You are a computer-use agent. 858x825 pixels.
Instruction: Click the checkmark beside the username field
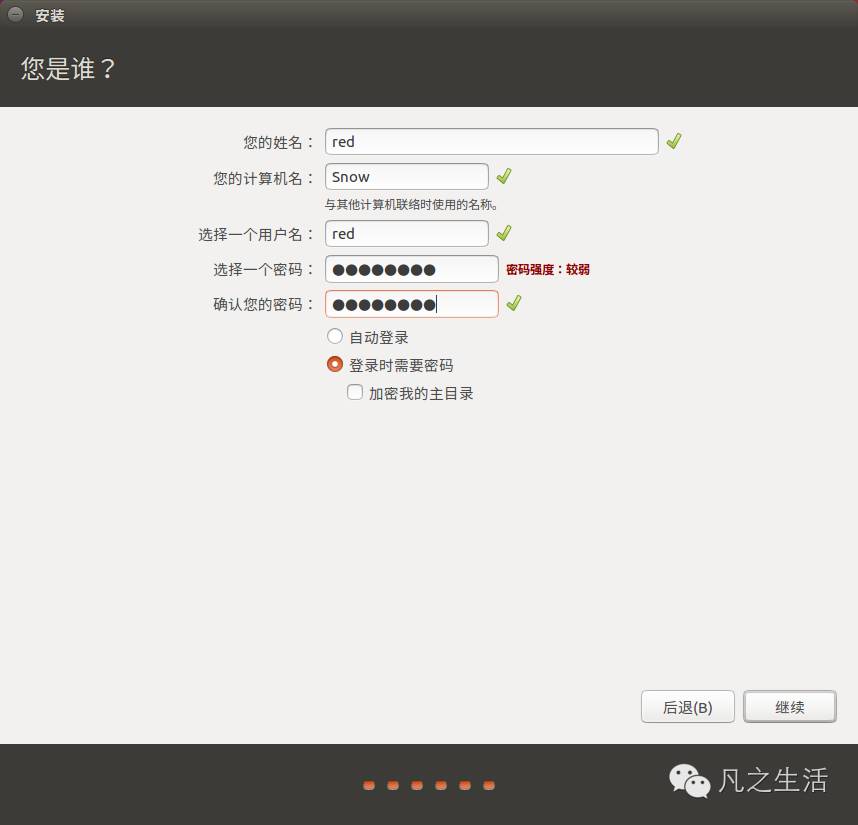coord(504,233)
